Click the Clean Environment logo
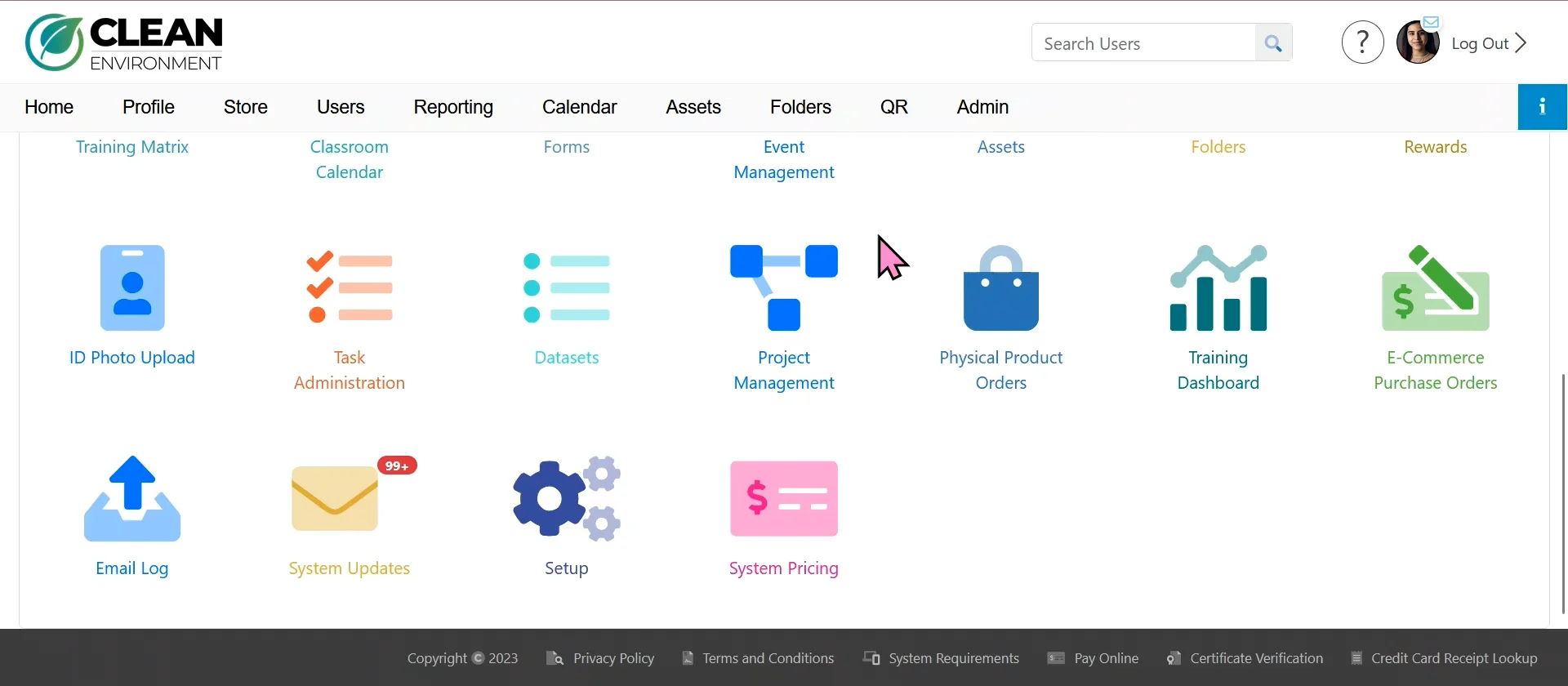The image size is (1568, 686). click(x=124, y=42)
